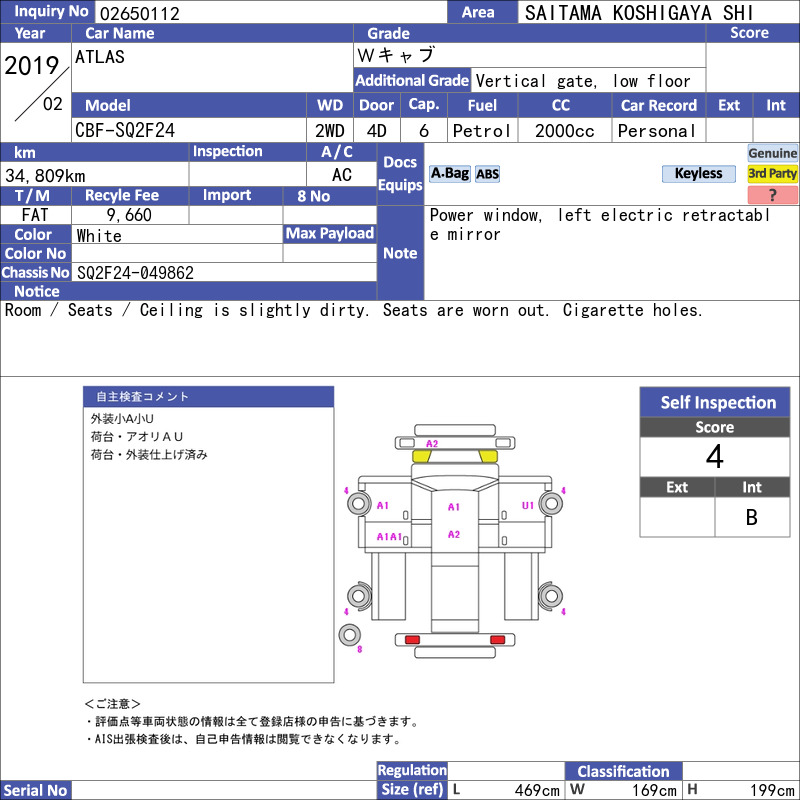Click the 2000cc engine value

[565, 131]
